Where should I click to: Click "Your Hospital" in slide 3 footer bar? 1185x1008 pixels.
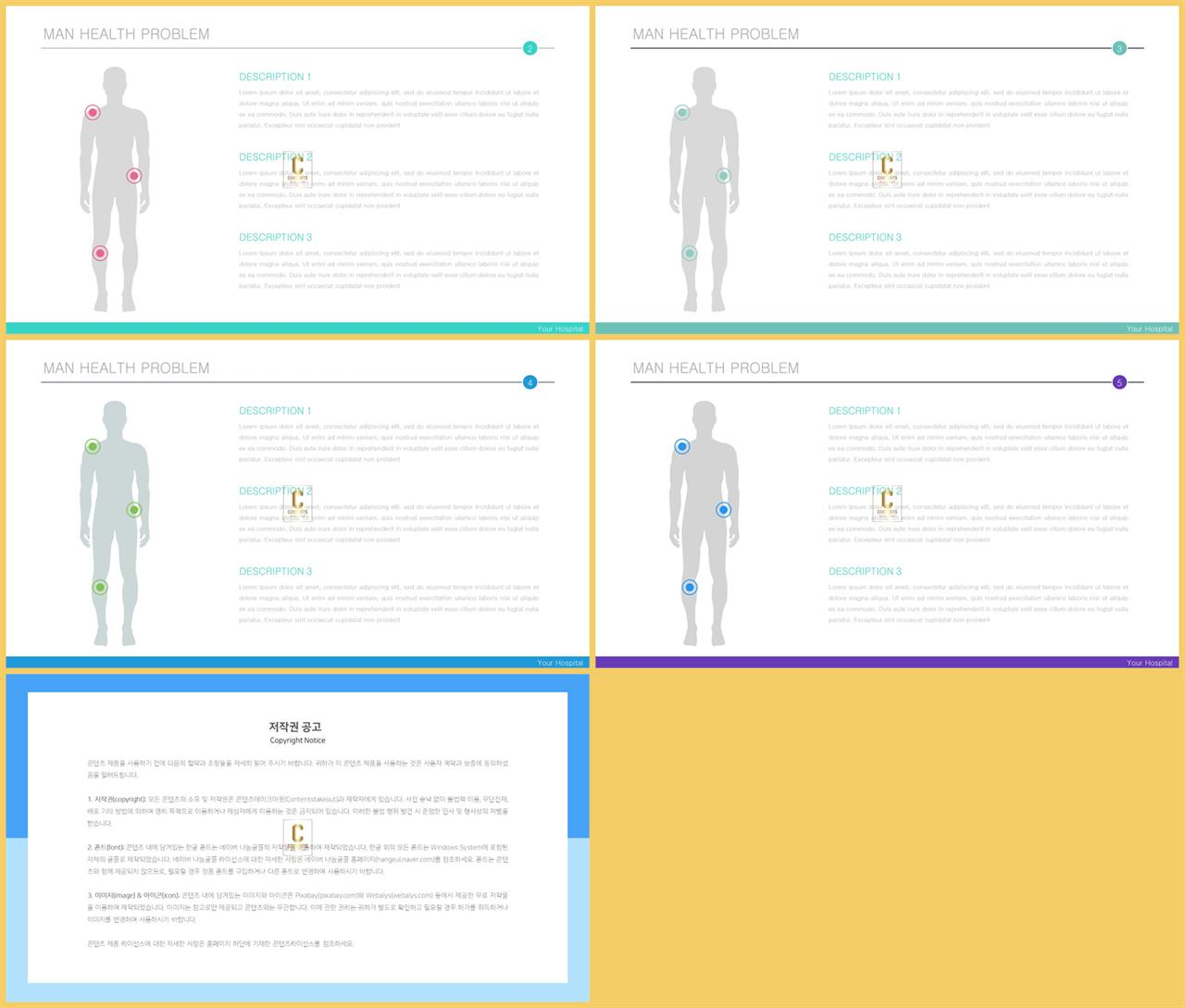tap(1150, 329)
